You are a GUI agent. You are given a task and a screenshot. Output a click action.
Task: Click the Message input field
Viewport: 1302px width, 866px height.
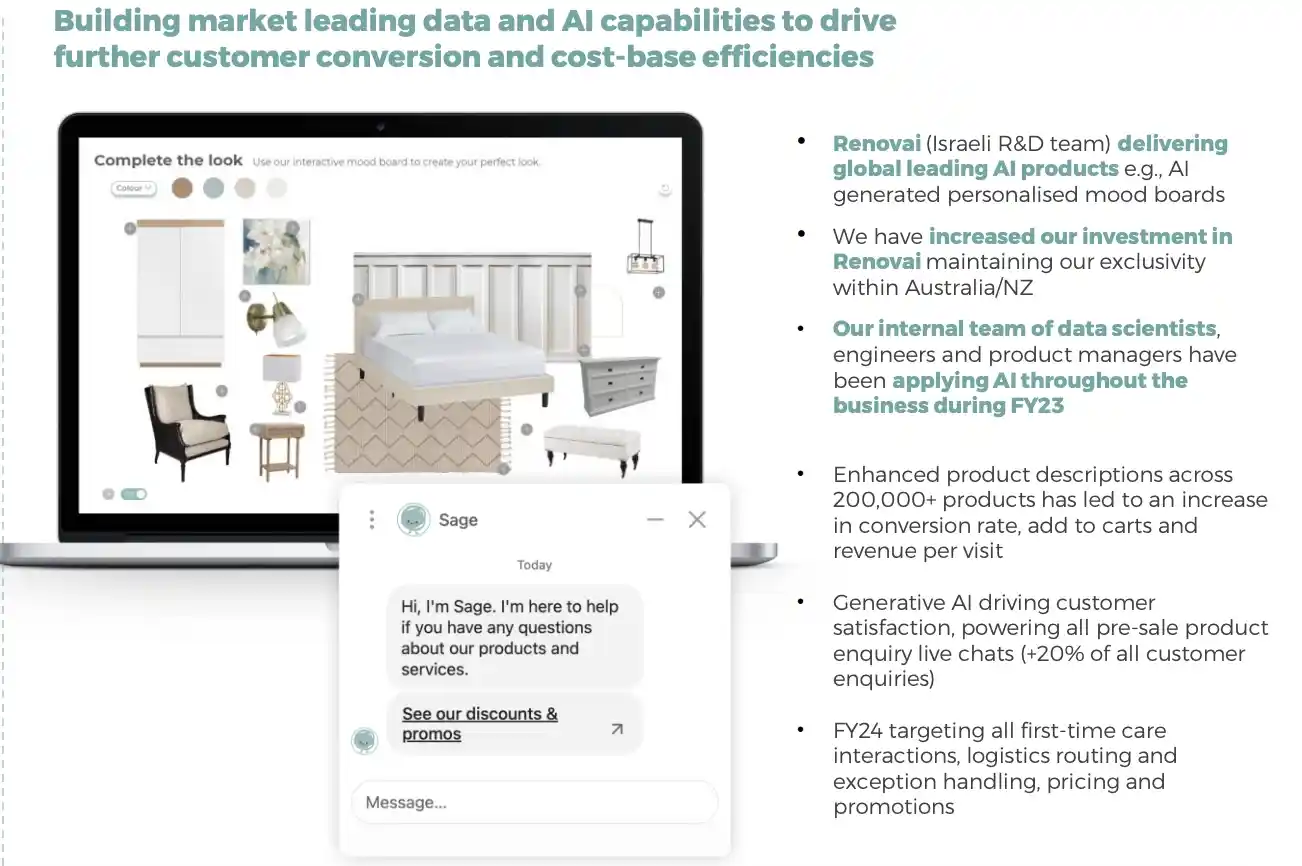tap(534, 802)
